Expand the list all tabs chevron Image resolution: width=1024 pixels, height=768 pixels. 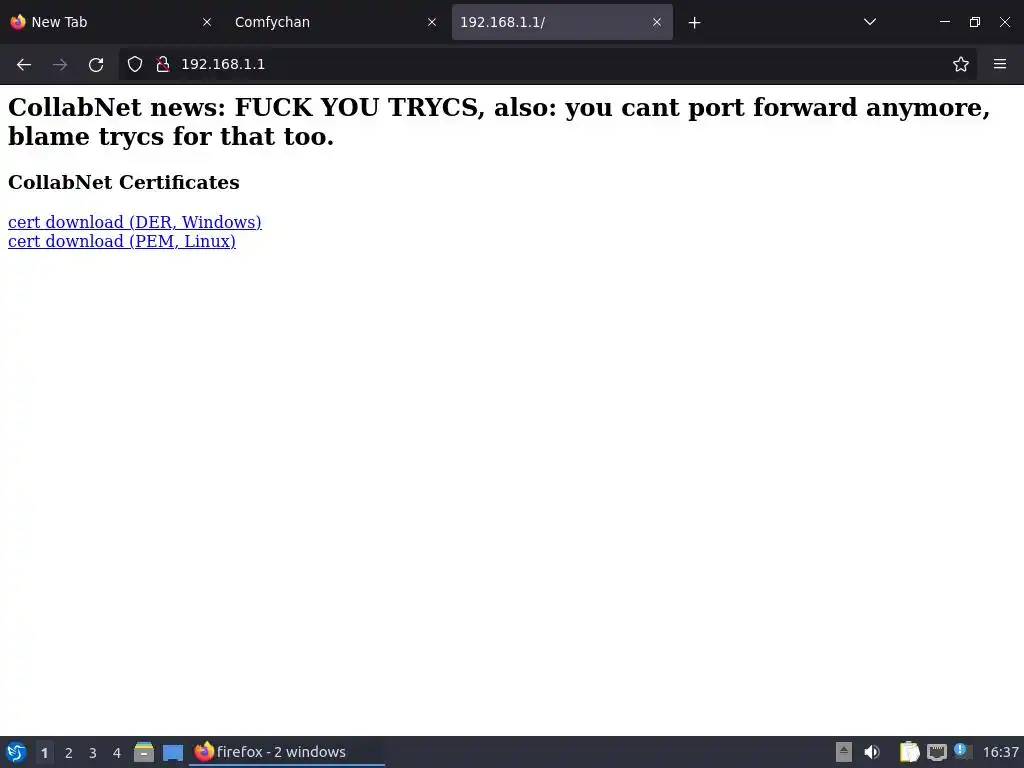pos(870,22)
